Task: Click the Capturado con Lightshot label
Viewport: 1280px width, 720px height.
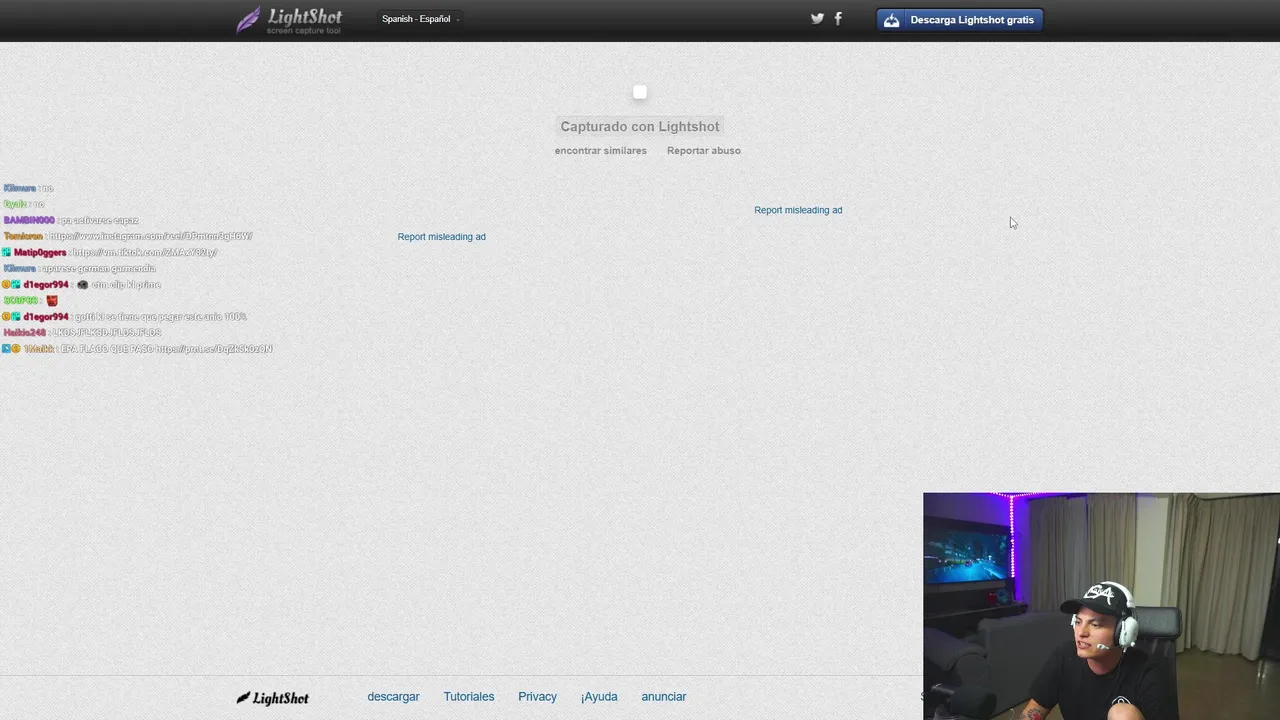Action: click(x=640, y=126)
